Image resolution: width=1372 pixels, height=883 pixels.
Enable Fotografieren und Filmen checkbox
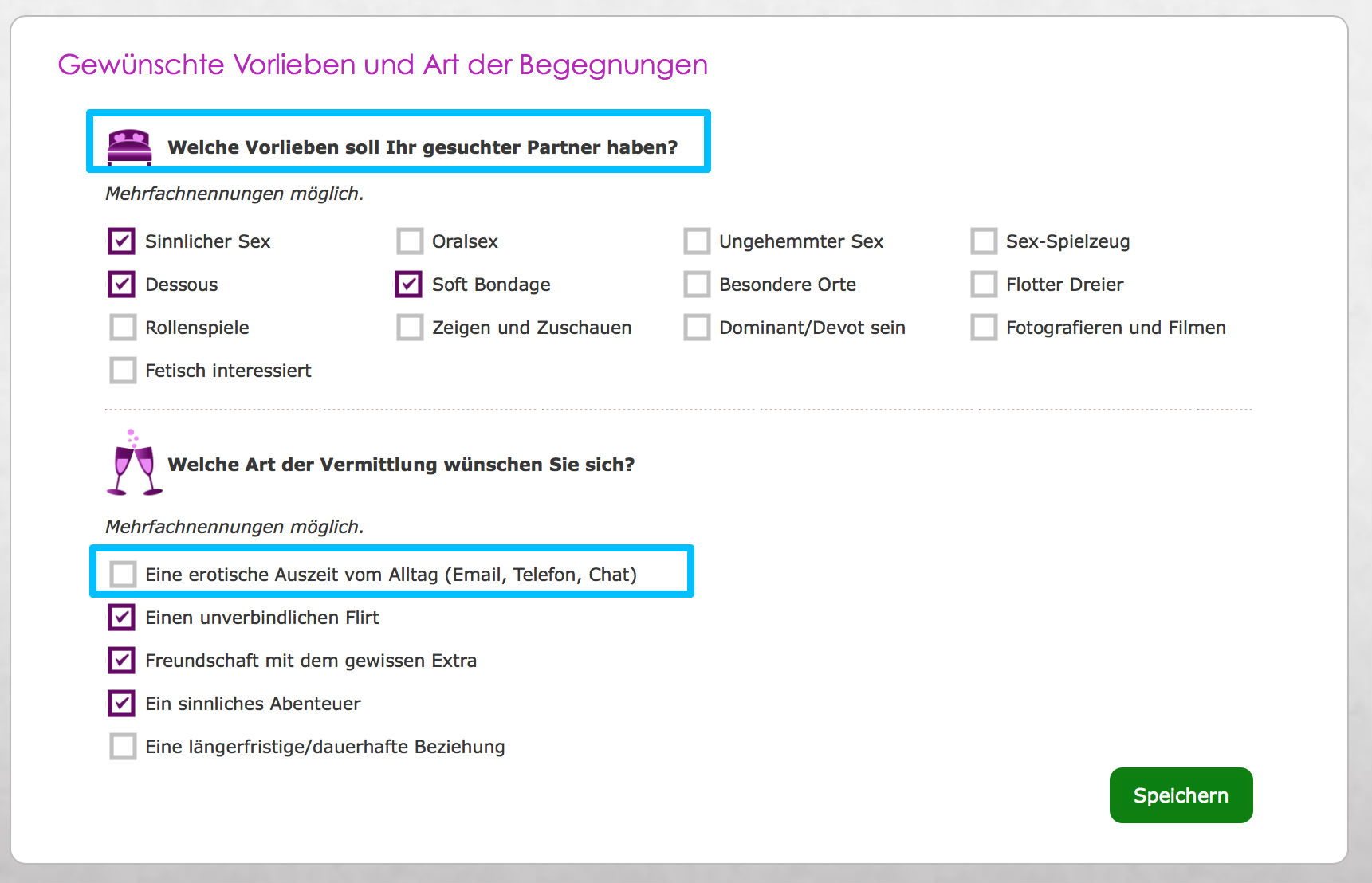(984, 327)
